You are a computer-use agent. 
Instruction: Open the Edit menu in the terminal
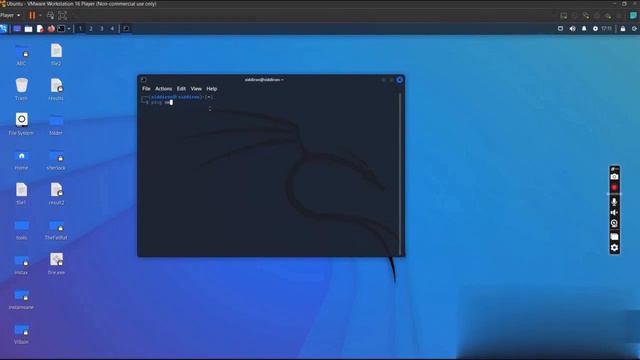[x=181, y=89]
